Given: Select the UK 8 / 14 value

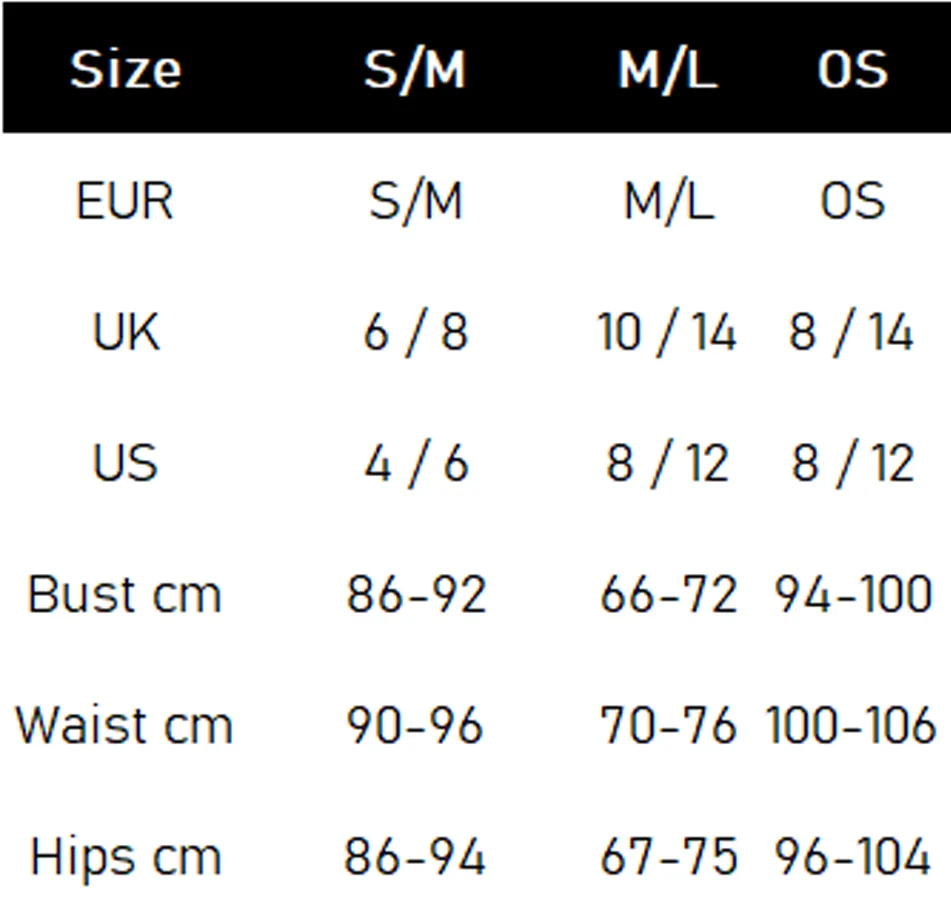Looking at the screenshot, I should click(x=852, y=332).
